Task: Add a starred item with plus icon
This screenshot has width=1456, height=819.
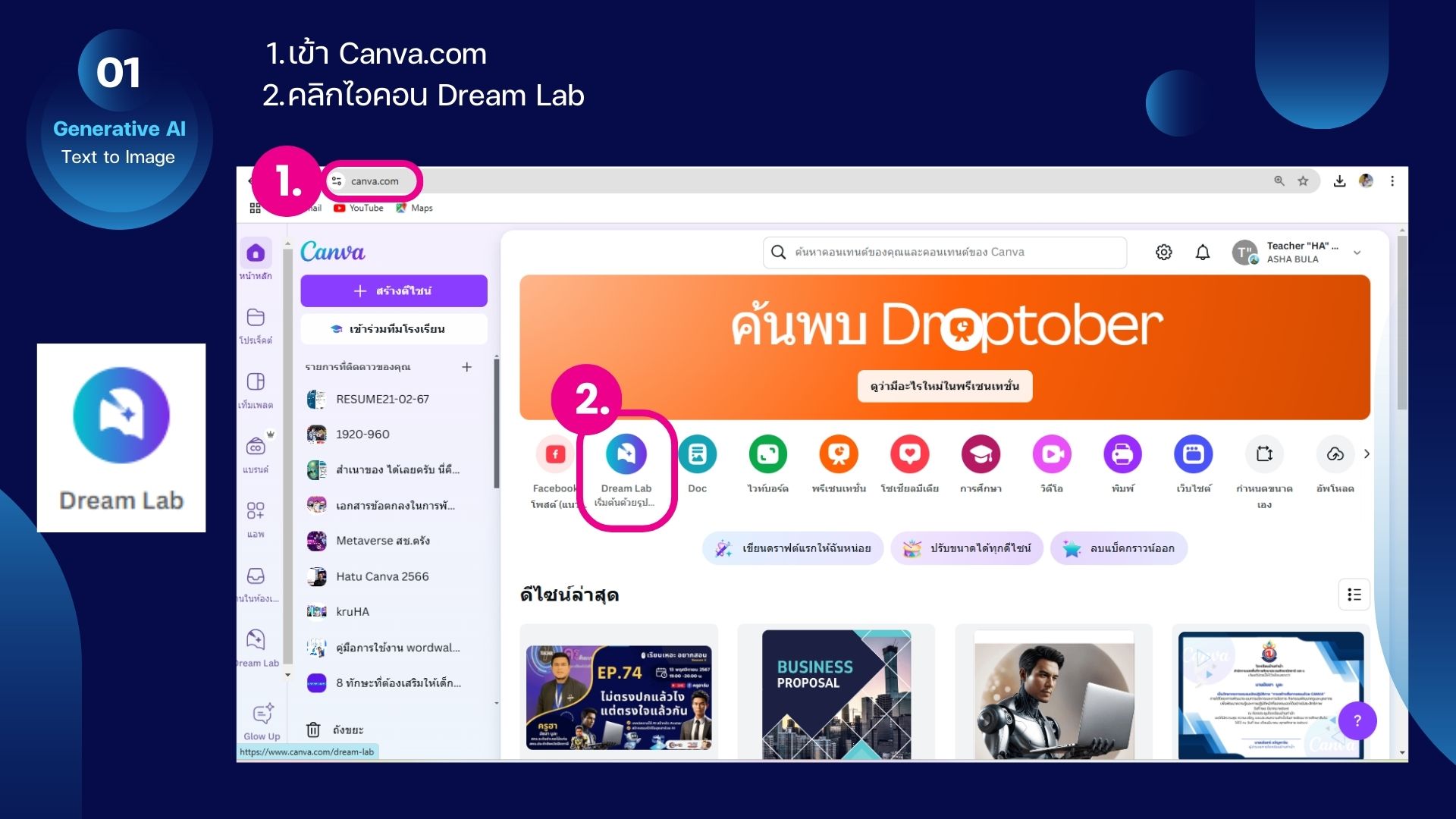Action: tap(466, 367)
